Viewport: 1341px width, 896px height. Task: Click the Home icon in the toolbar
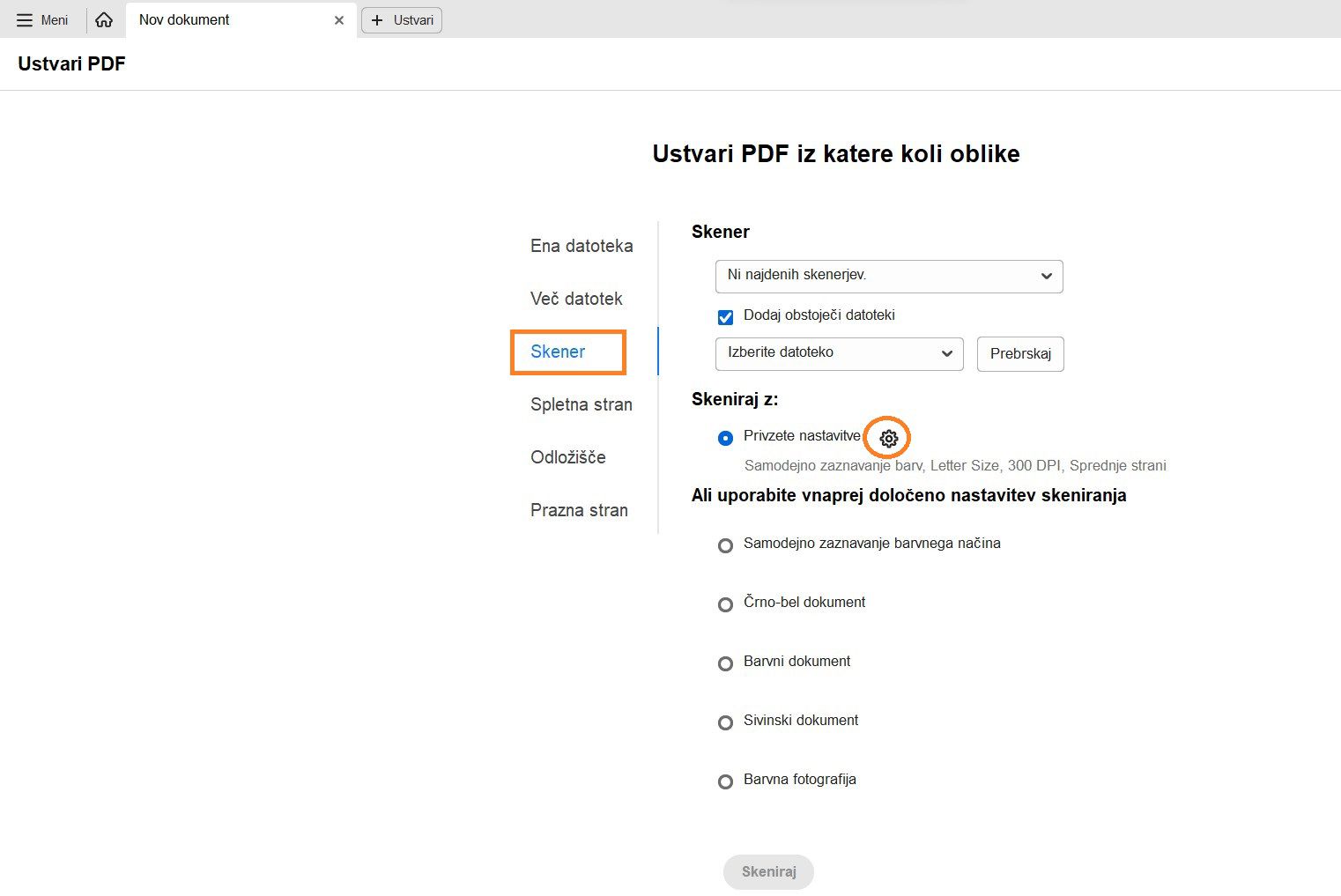point(104,19)
